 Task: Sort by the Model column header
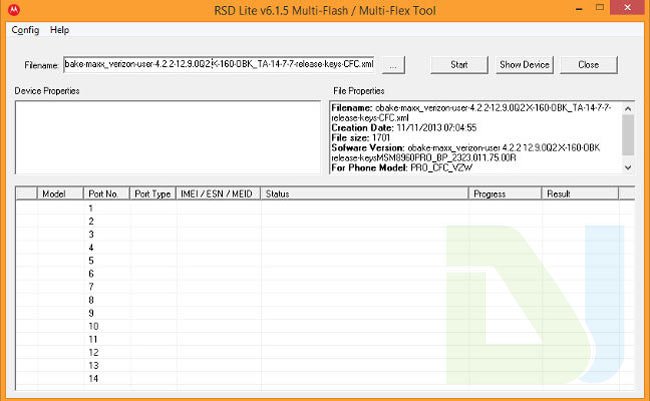click(x=61, y=194)
